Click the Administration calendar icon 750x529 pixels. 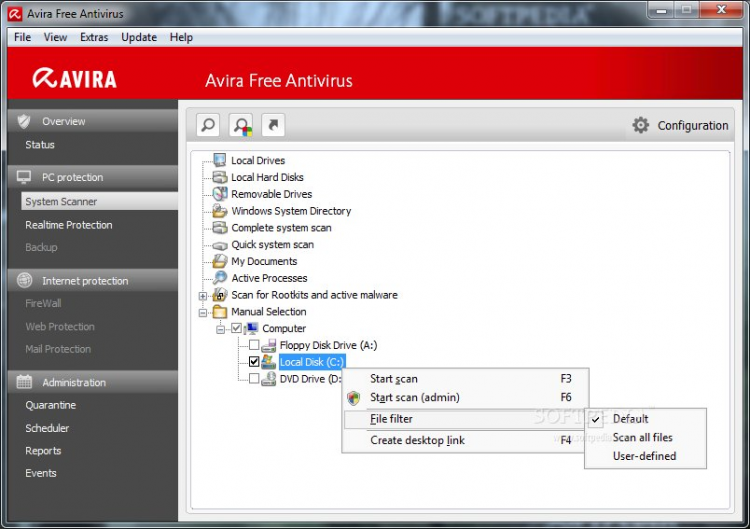24,382
